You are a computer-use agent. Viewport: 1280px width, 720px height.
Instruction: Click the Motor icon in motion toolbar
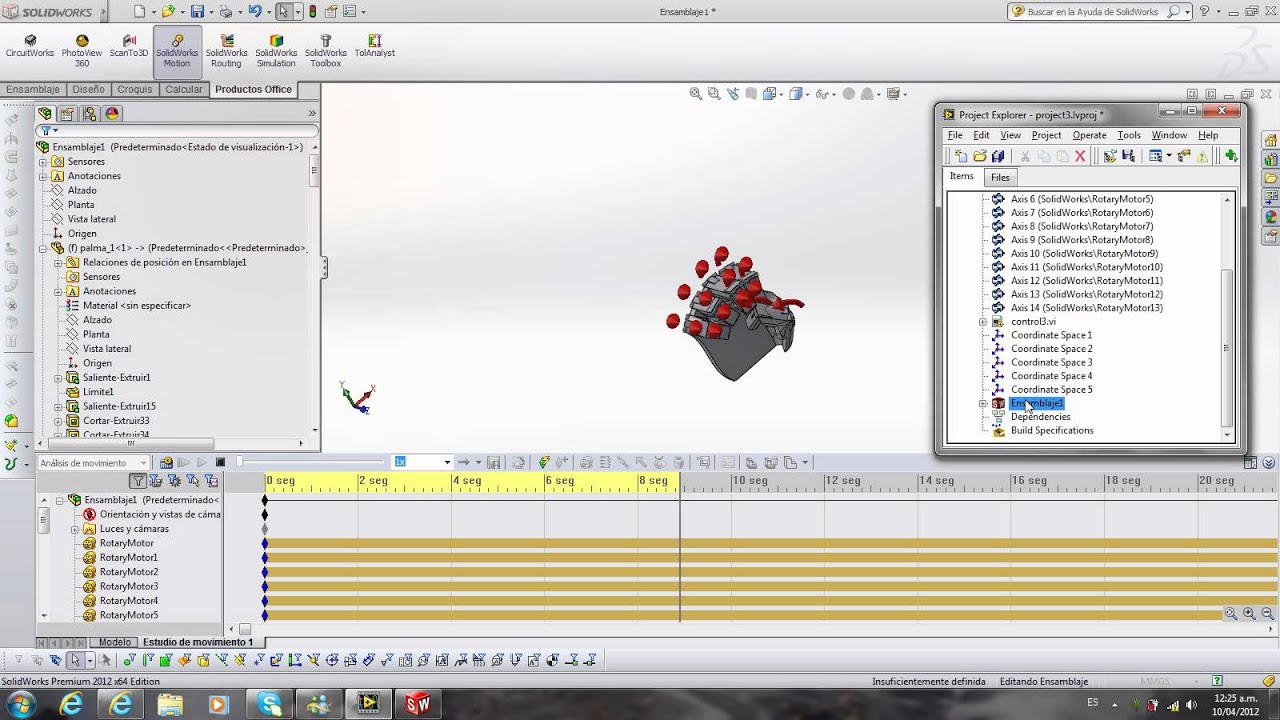(586, 463)
